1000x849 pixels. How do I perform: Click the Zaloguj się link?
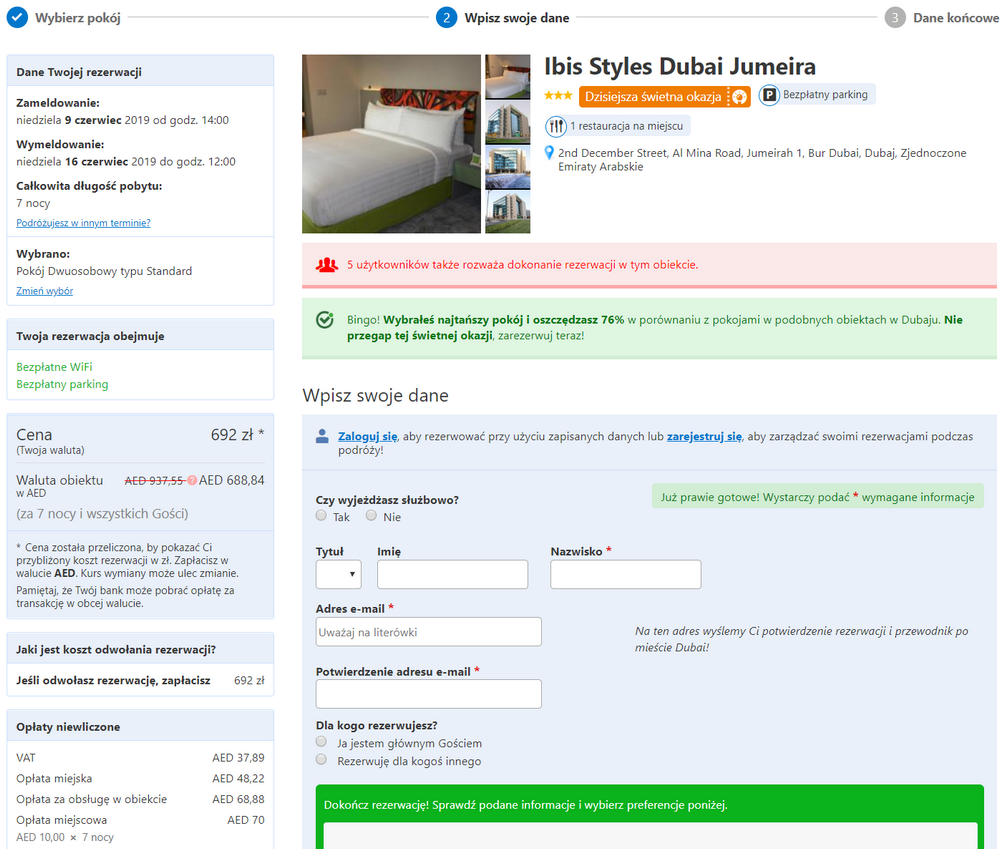pos(367,436)
